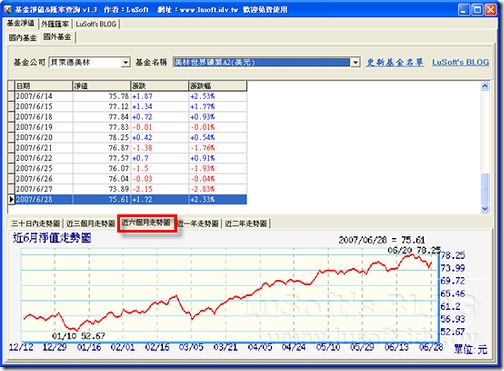Image resolution: width=504 pixels, height=371 pixels.
Task: Maximize the fund query window
Action: (x=477, y=9)
